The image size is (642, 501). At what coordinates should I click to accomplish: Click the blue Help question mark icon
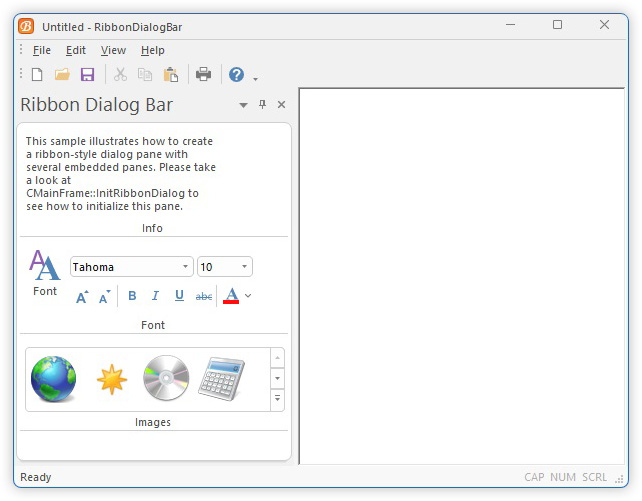[237, 74]
